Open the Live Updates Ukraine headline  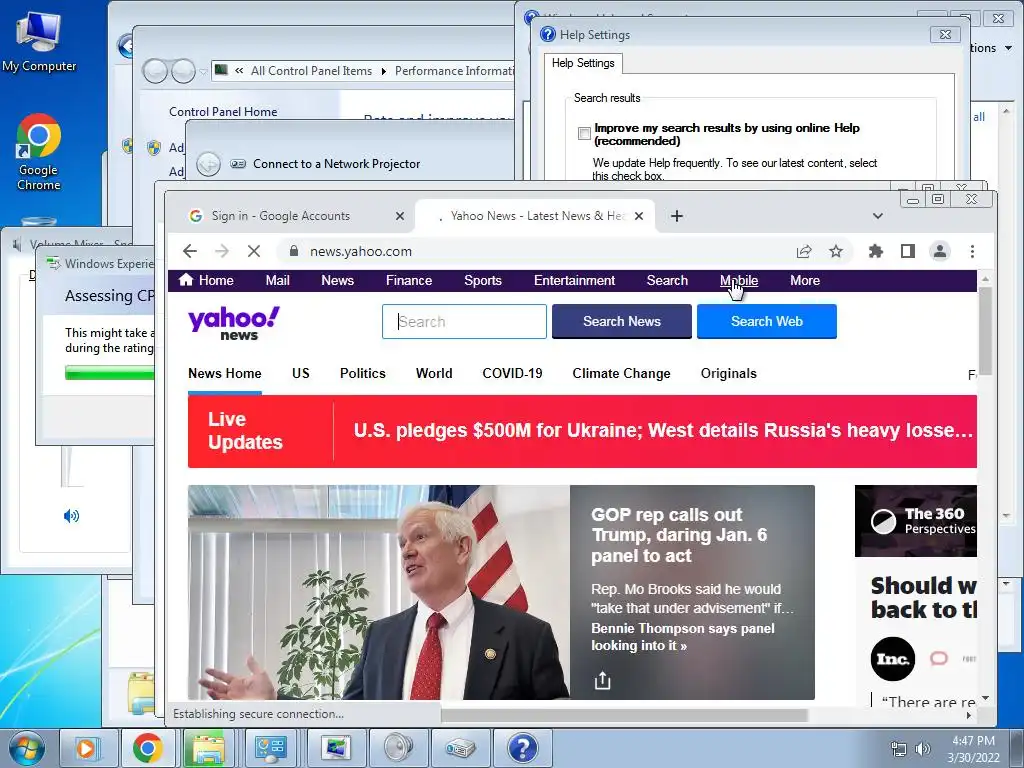point(663,430)
